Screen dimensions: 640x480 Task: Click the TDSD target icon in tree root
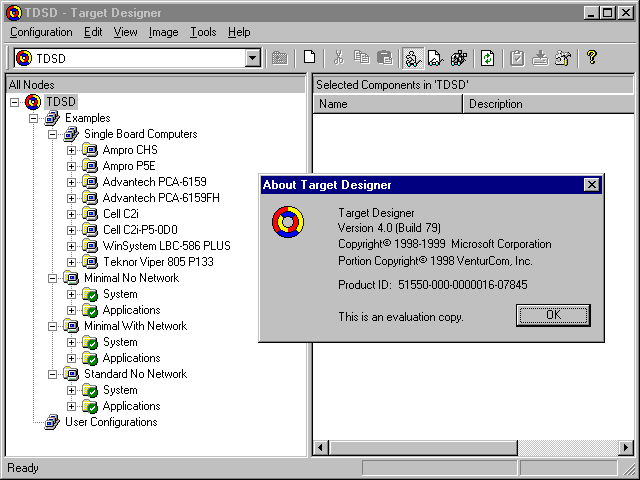[x=33, y=102]
